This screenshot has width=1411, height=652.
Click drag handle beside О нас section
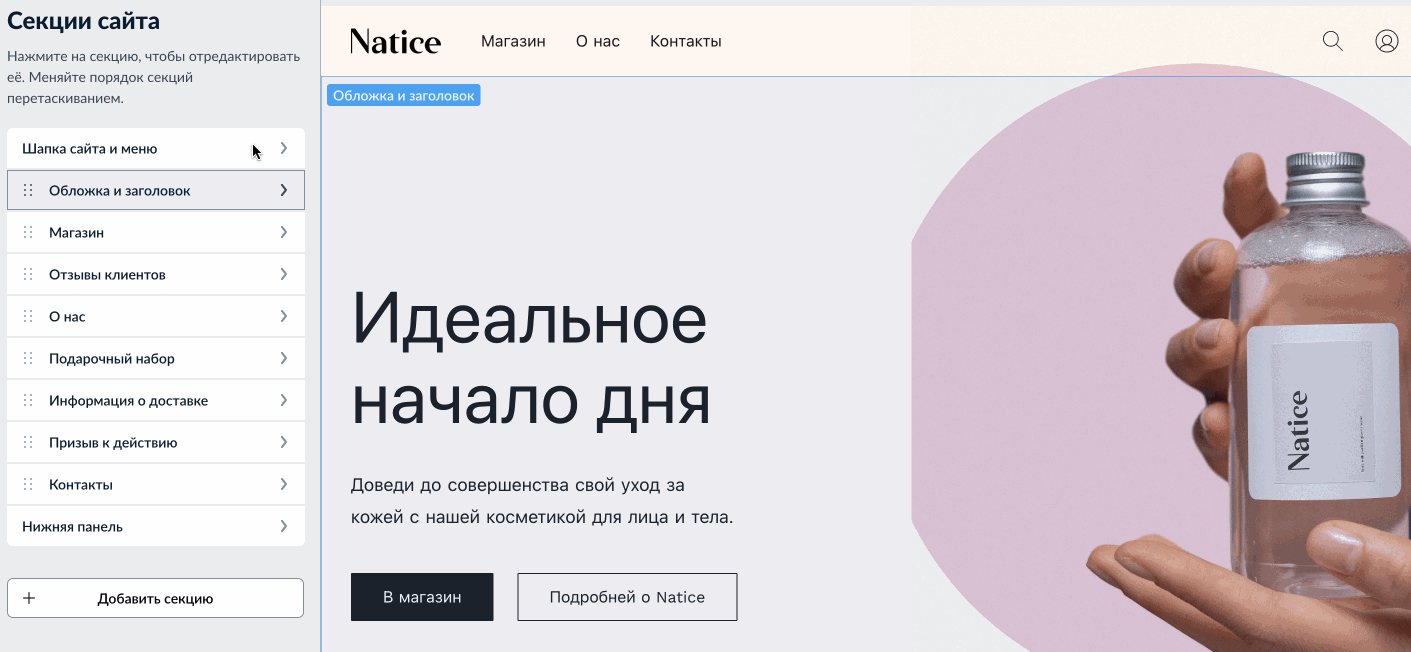[x=28, y=316]
